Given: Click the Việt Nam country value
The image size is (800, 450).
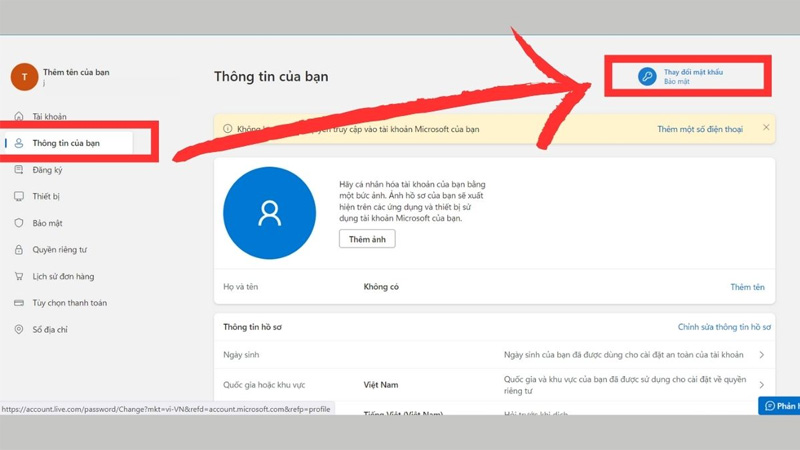Looking at the screenshot, I should pos(381,385).
